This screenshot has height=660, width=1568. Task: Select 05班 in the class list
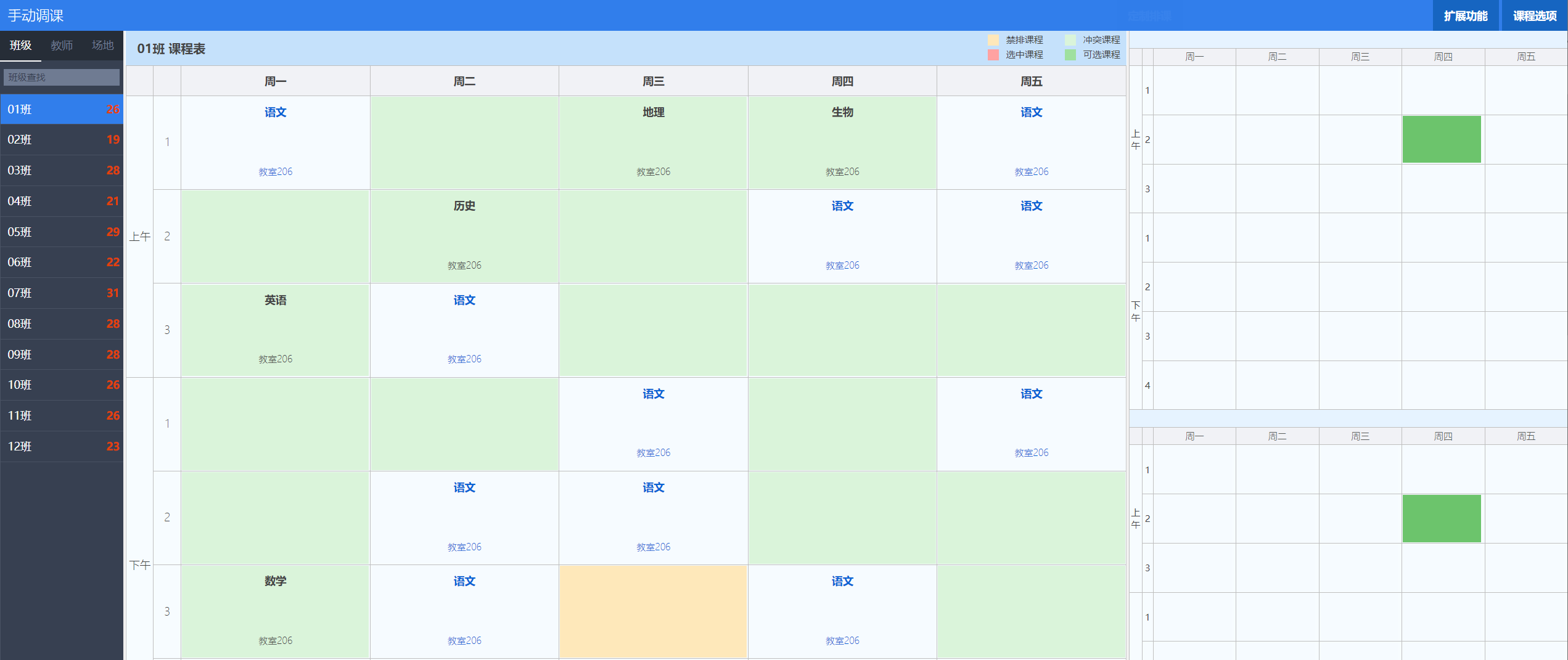pos(62,232)
